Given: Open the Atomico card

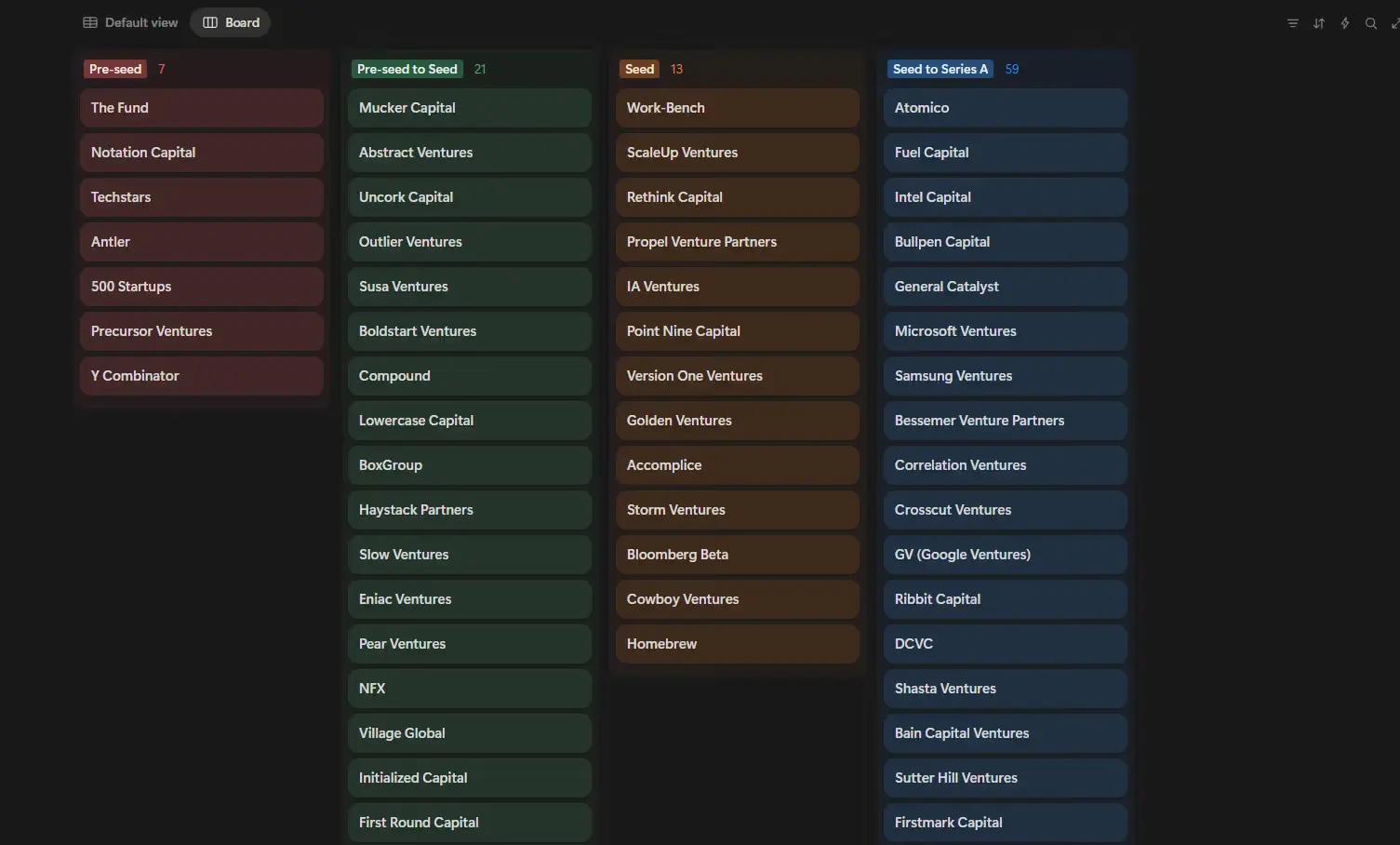Looking at the screenshot, I should pyautogui.click(x=1005, y=107).
